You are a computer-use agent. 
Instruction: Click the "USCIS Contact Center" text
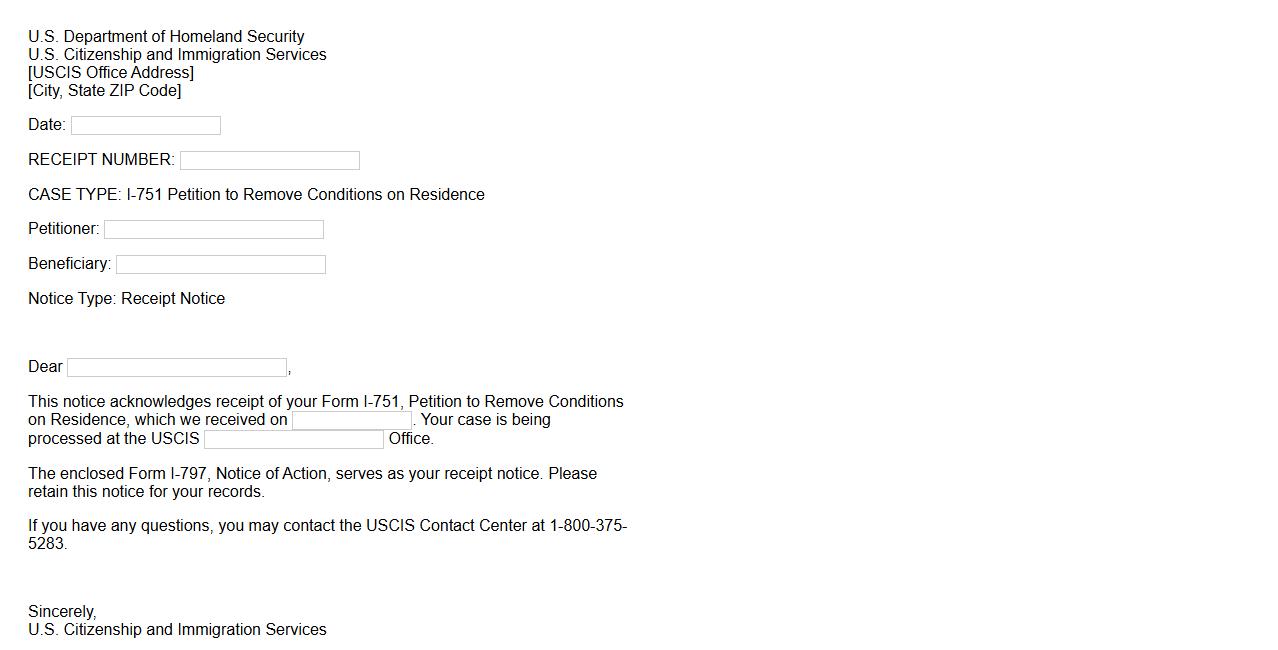pos(447,526)
